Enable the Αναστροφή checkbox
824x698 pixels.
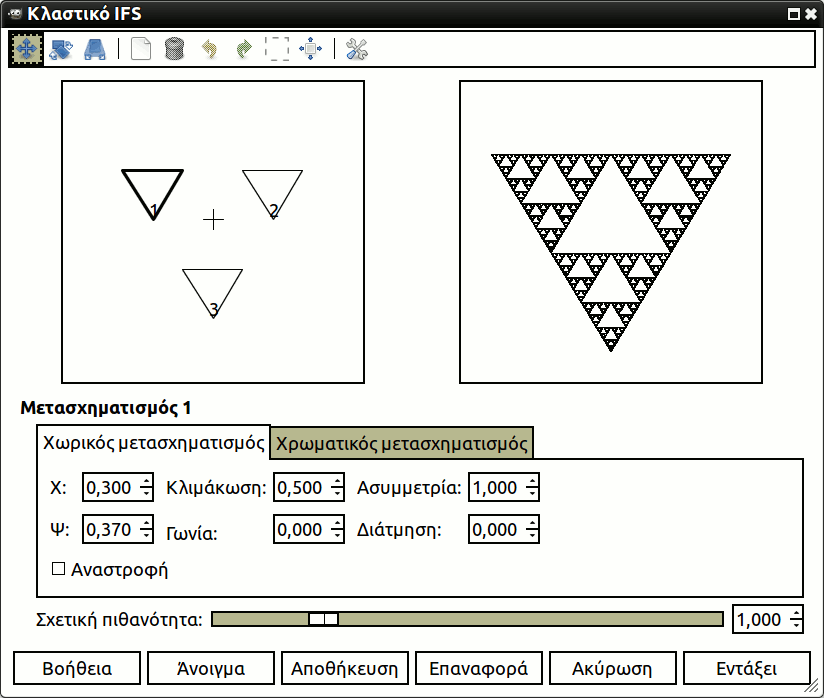click(59, 570)
